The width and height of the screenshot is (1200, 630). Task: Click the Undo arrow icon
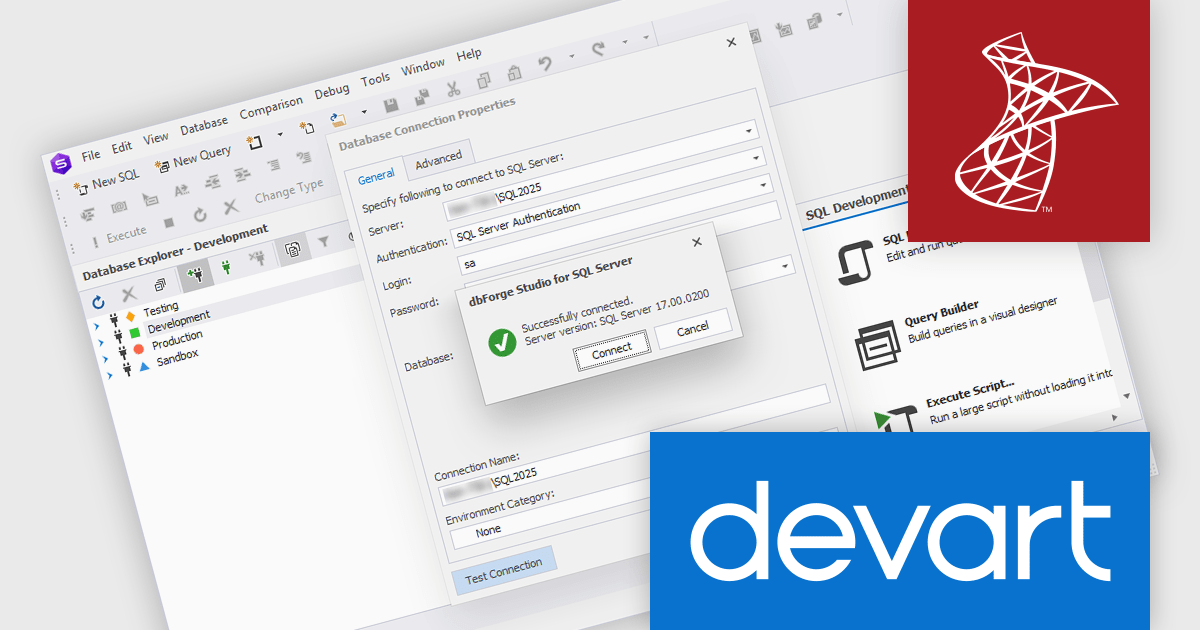tap(546, 63)
